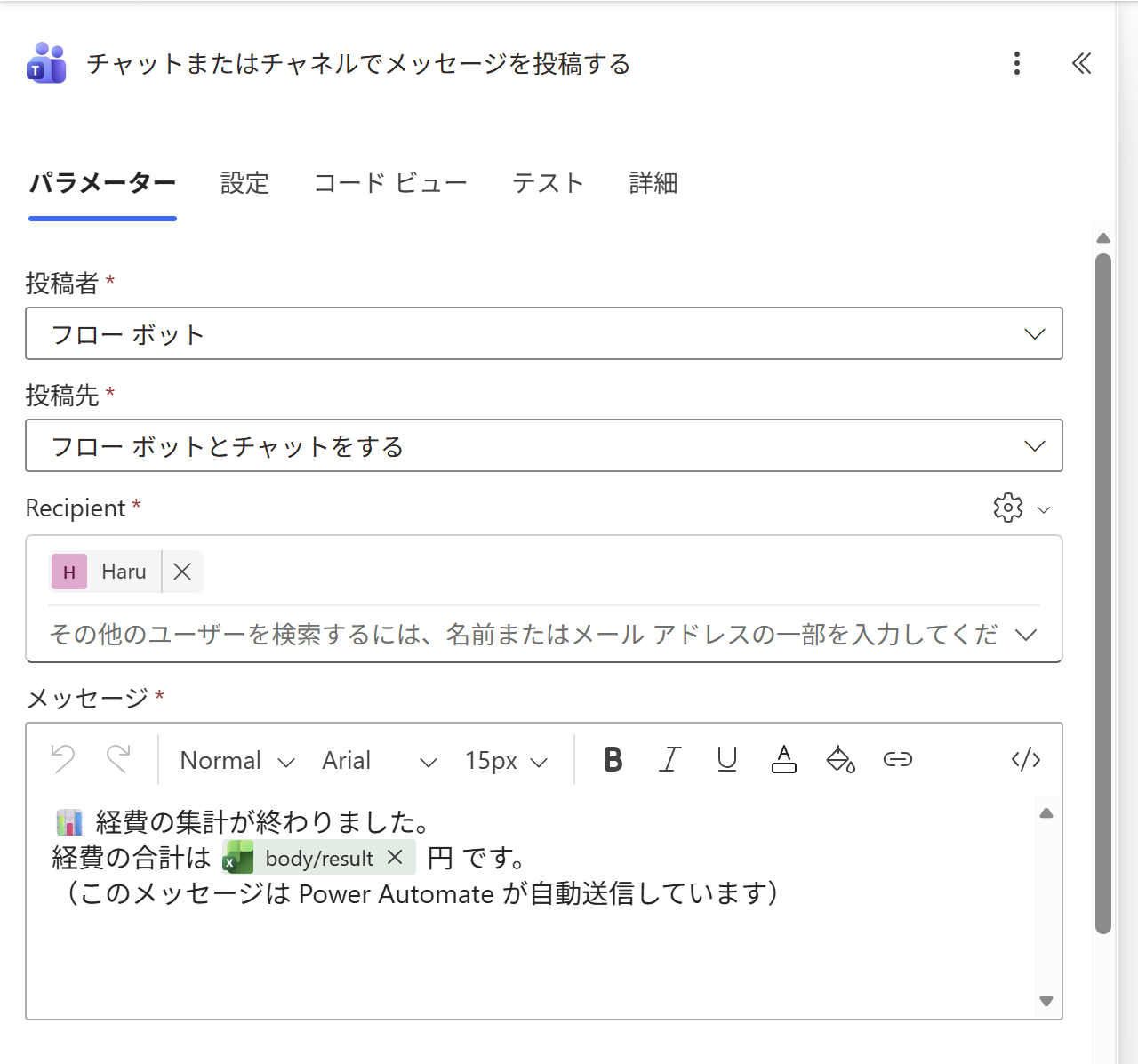Toggle bold formatting

coord(613,759)
